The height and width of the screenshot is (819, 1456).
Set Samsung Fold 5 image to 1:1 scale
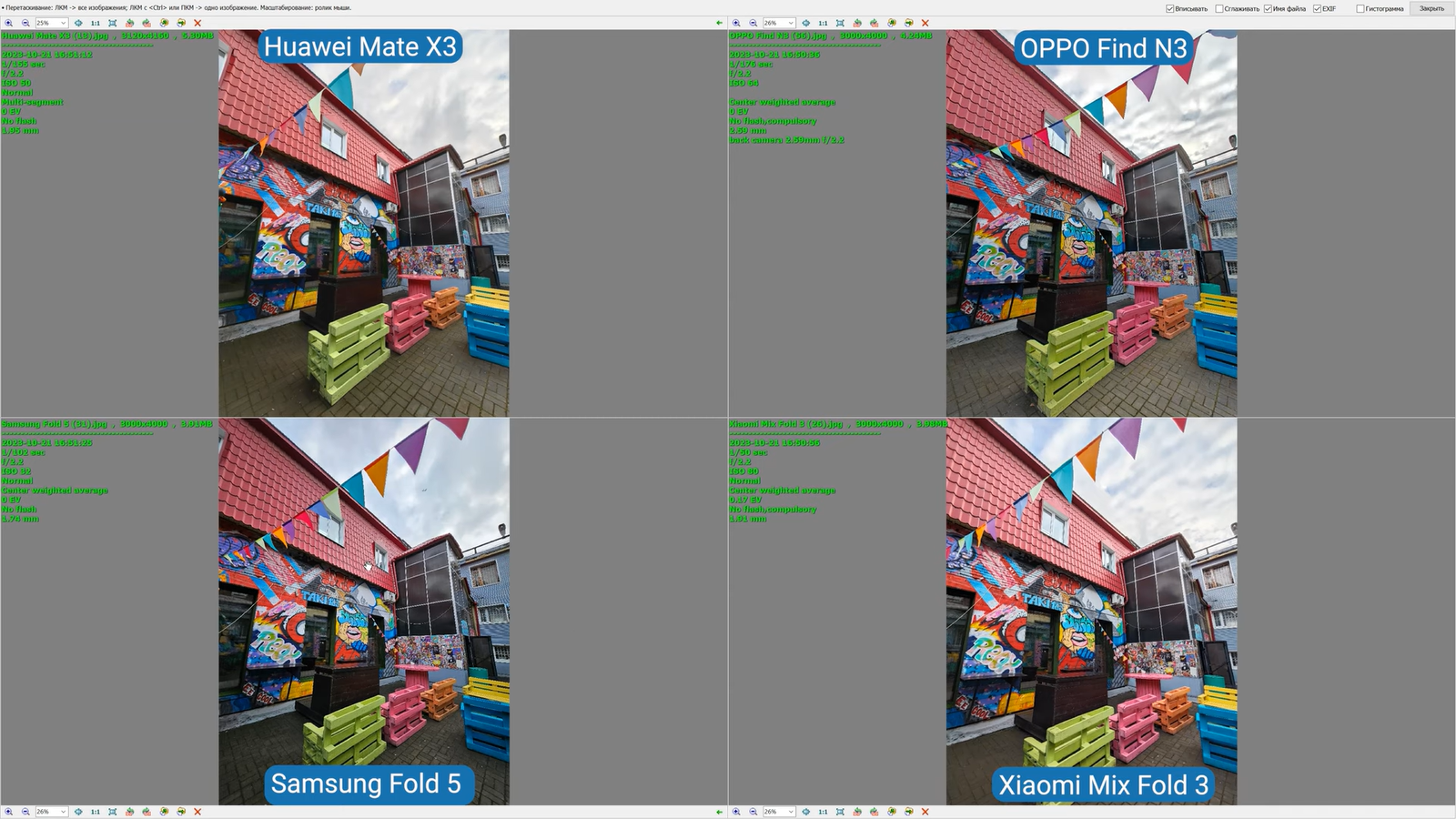click(x=96, y=812)
